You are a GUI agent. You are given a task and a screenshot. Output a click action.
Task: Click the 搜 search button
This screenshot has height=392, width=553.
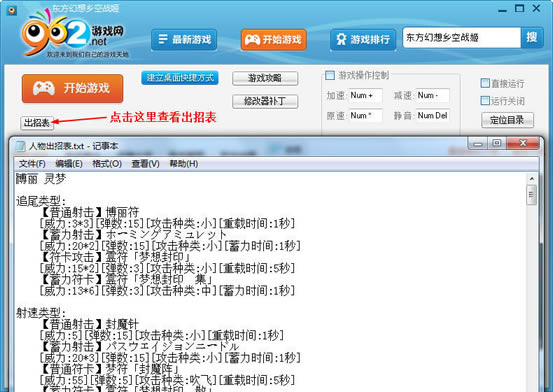tap(531, 37)
